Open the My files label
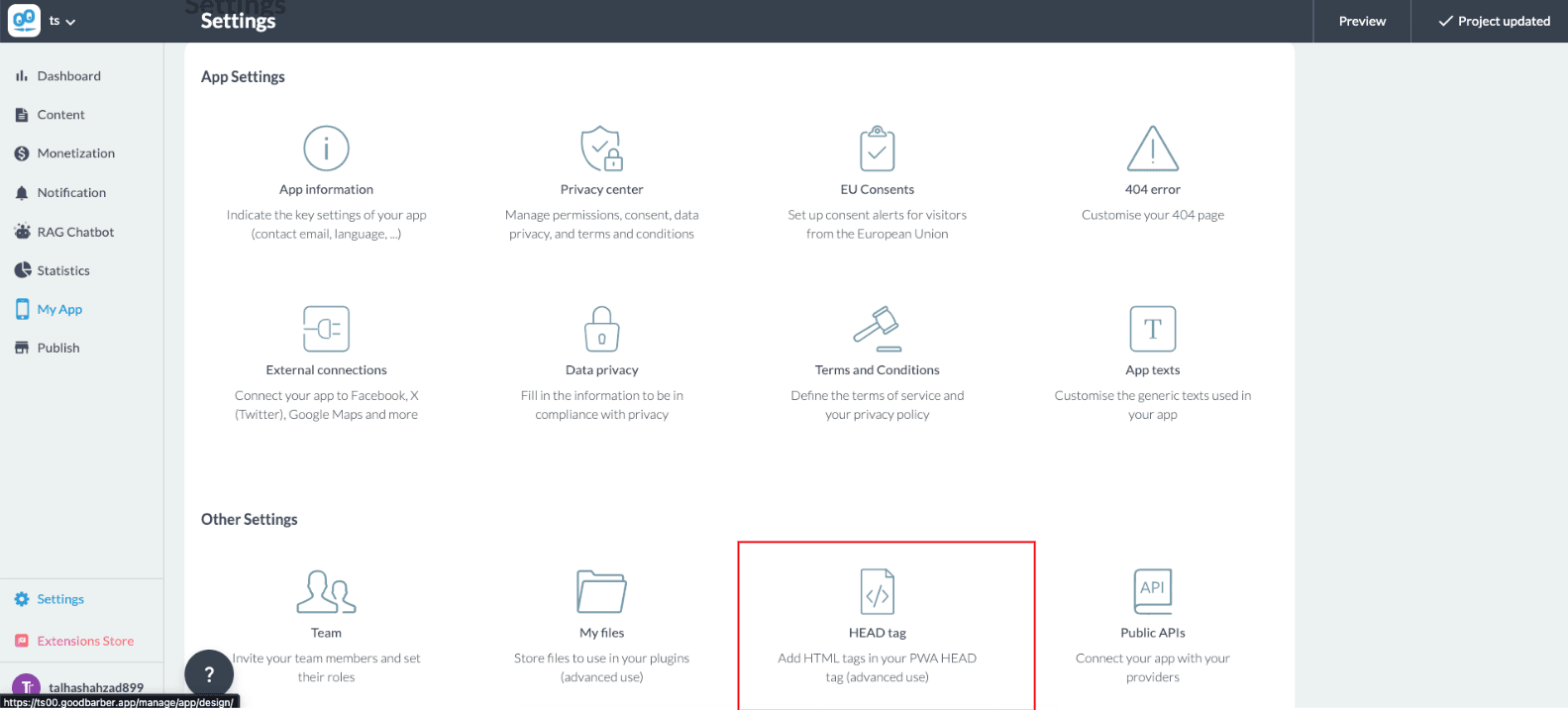Screen dimensions: 1568x710 601,633
